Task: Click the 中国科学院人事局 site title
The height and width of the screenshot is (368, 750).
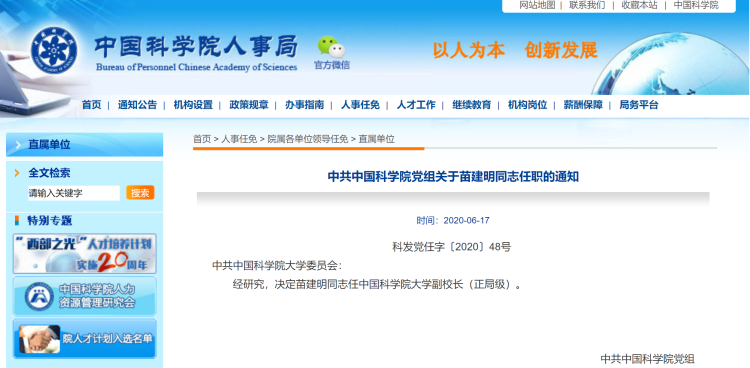Action: (196, 47)
